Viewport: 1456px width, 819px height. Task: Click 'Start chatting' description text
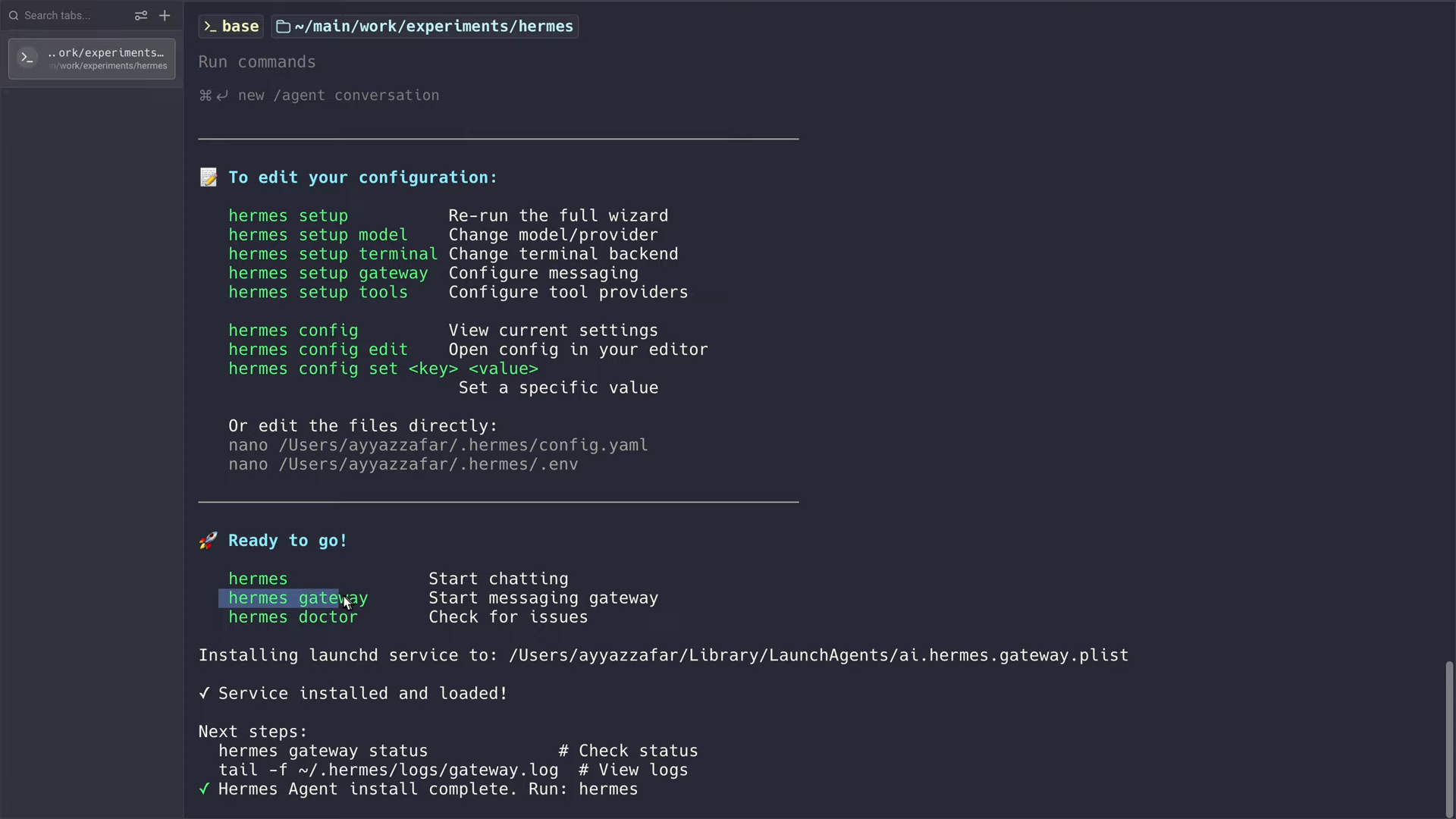coord(498,579)
